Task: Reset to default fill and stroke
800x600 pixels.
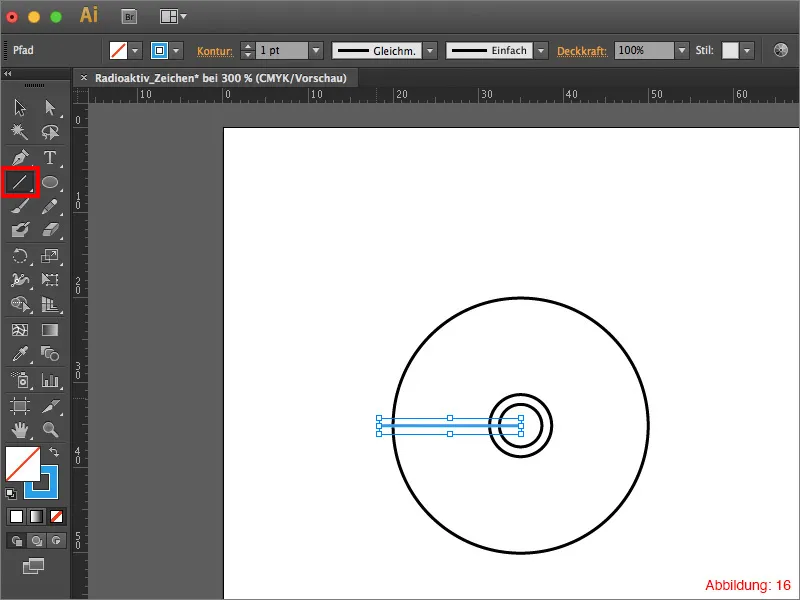Action: pos(11,493)
